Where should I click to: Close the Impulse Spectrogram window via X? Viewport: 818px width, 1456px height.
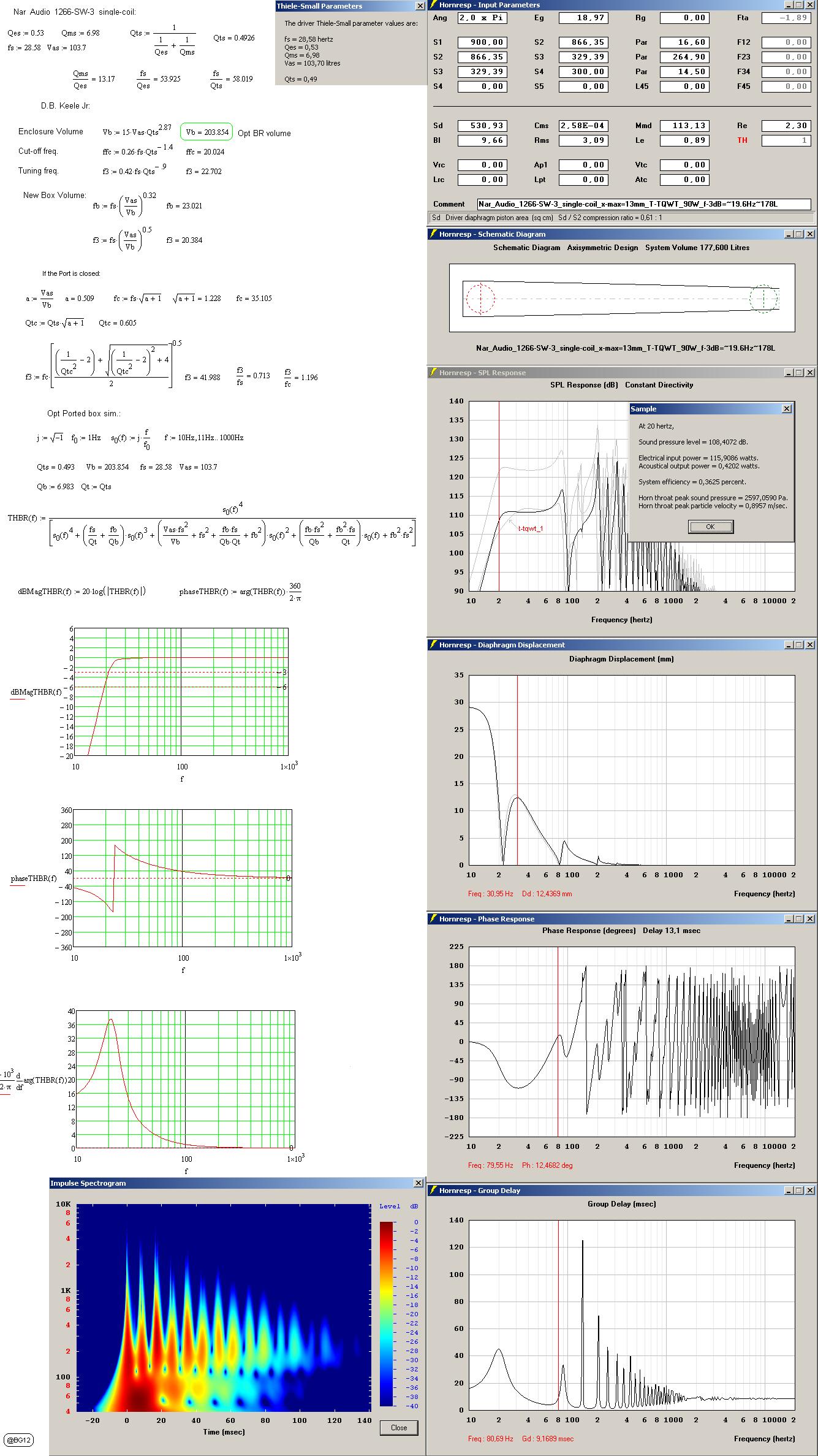coord(418,1183)
